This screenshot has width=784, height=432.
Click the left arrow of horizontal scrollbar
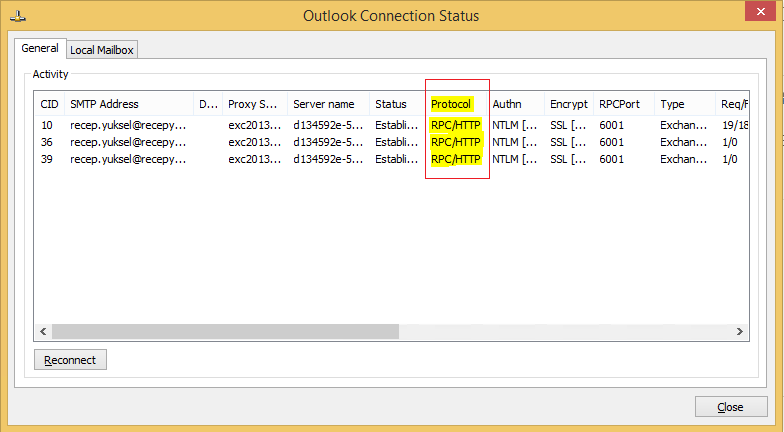point(43,332)
